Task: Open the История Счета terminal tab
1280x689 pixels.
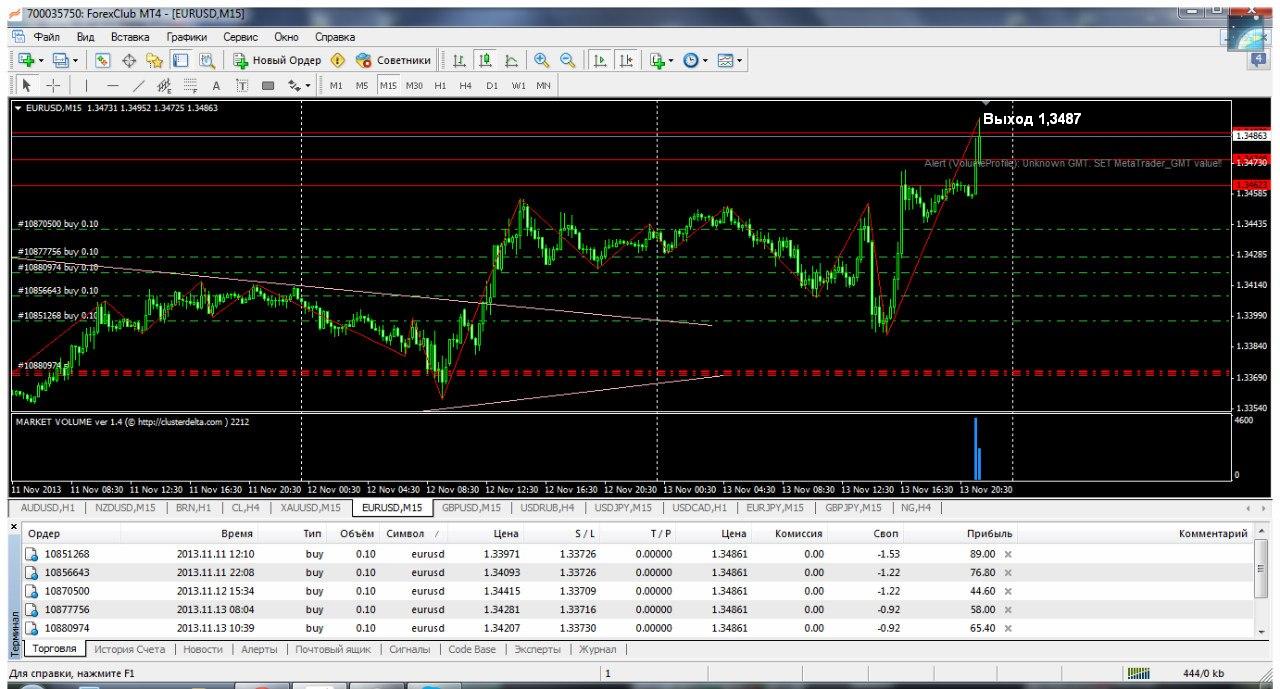Action: pyautogui.click(x=130, y=649)
